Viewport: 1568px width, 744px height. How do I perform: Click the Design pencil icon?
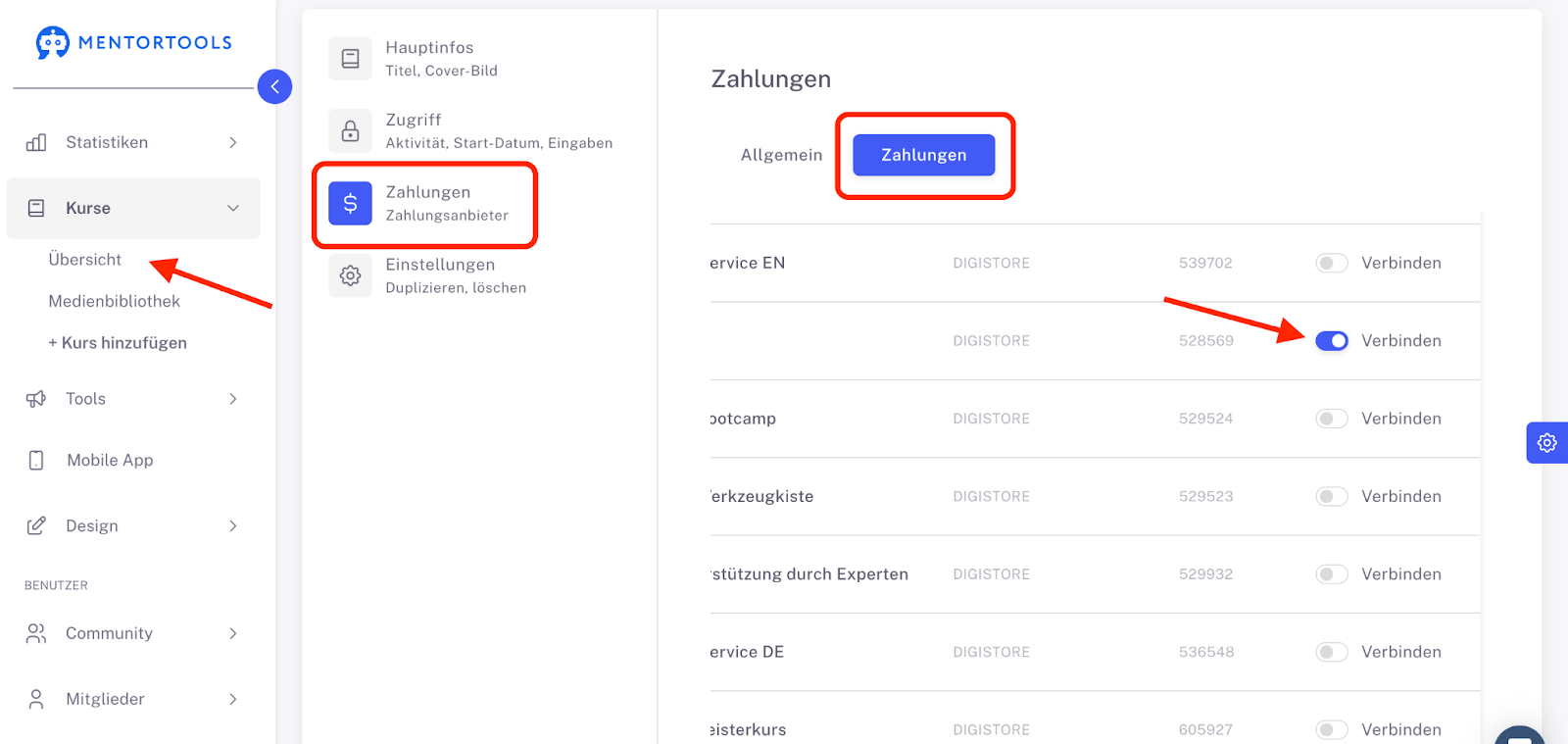(x=36, y=526)
